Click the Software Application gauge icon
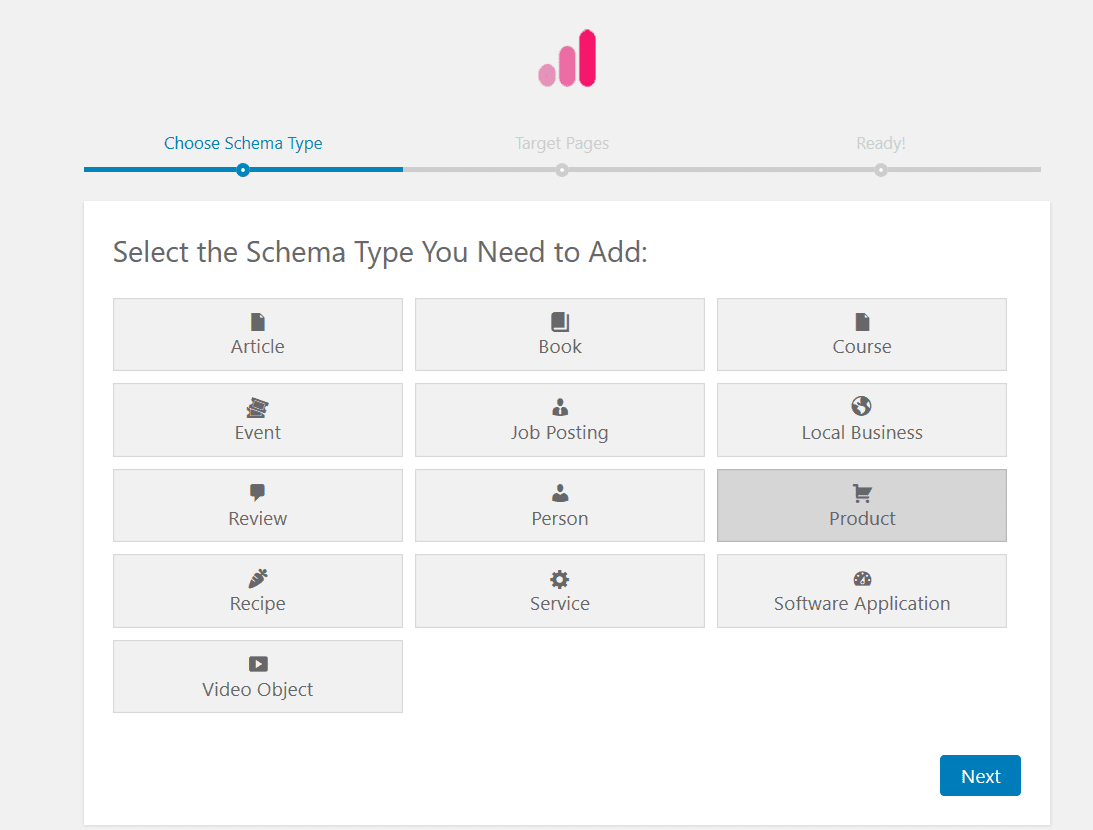Image resolution: width=1093 pixels, height=830 pixels. pyautogui.click(x=862, y=579)
